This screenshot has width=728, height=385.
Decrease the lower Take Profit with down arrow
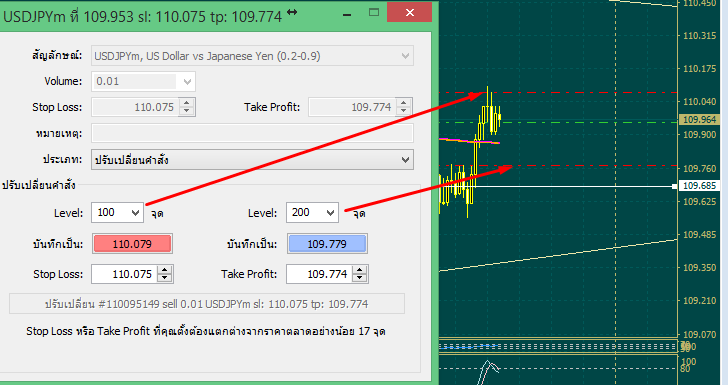[360, 278]
